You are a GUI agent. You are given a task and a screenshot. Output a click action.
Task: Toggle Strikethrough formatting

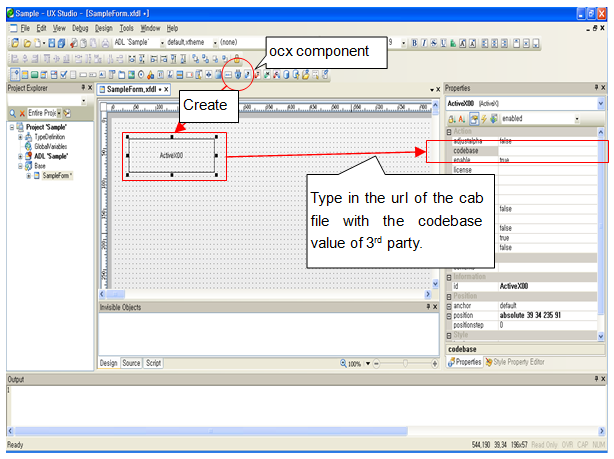point(433,43)
